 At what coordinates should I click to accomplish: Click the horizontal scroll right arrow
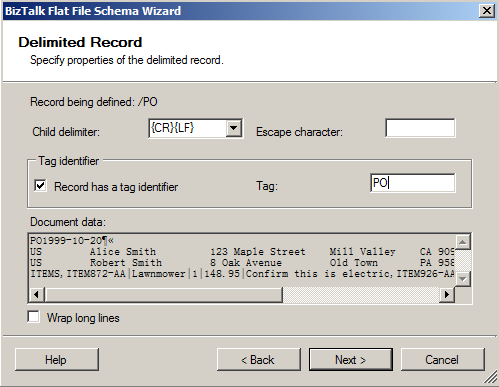pyautogui.click(x=447, y=295)
